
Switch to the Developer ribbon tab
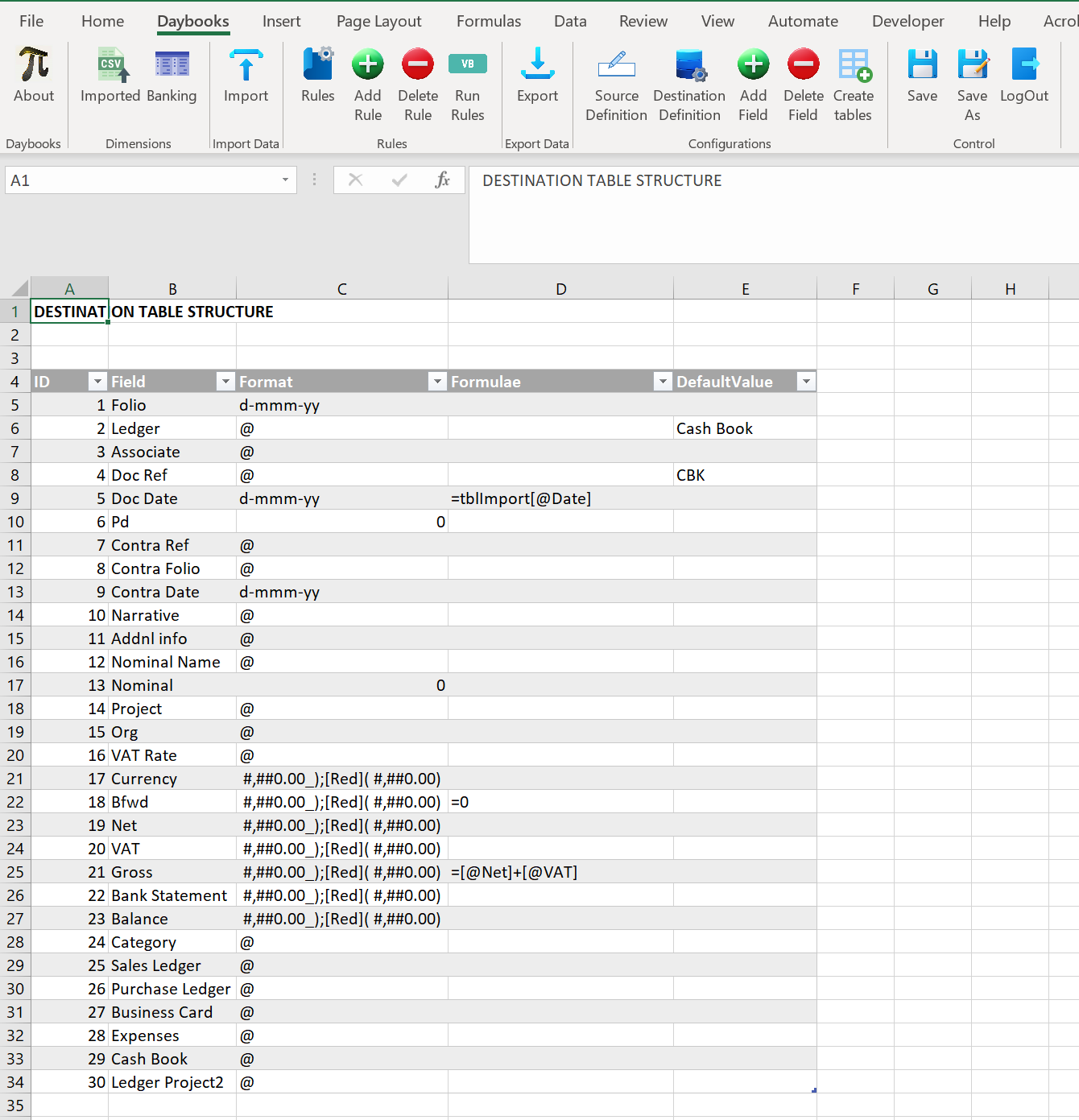908,21
